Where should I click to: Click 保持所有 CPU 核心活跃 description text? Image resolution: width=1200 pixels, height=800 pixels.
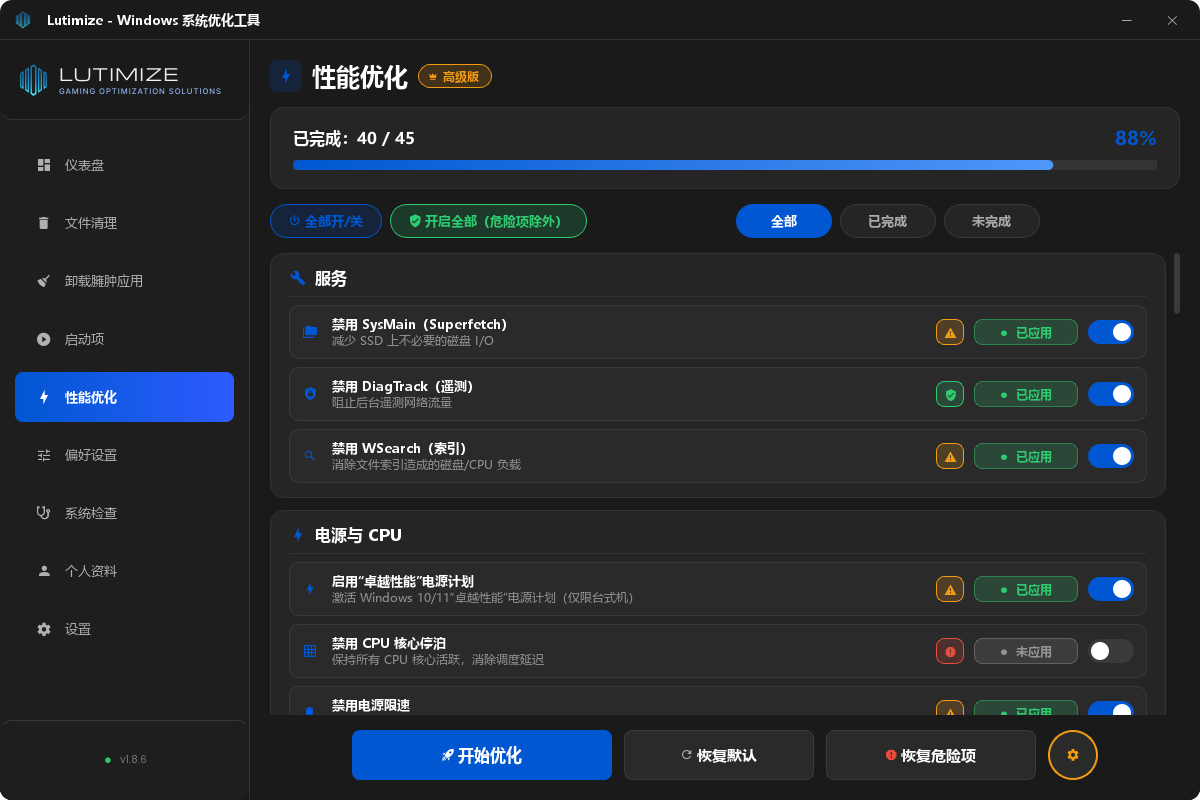[438, 660]
